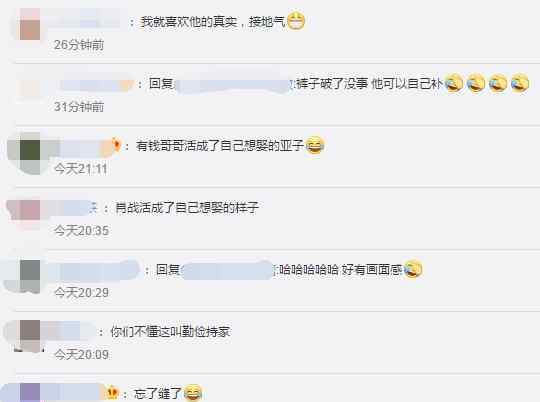
Task: Click the replied-to username before 裤子破了没事
Action: (233, 85)
